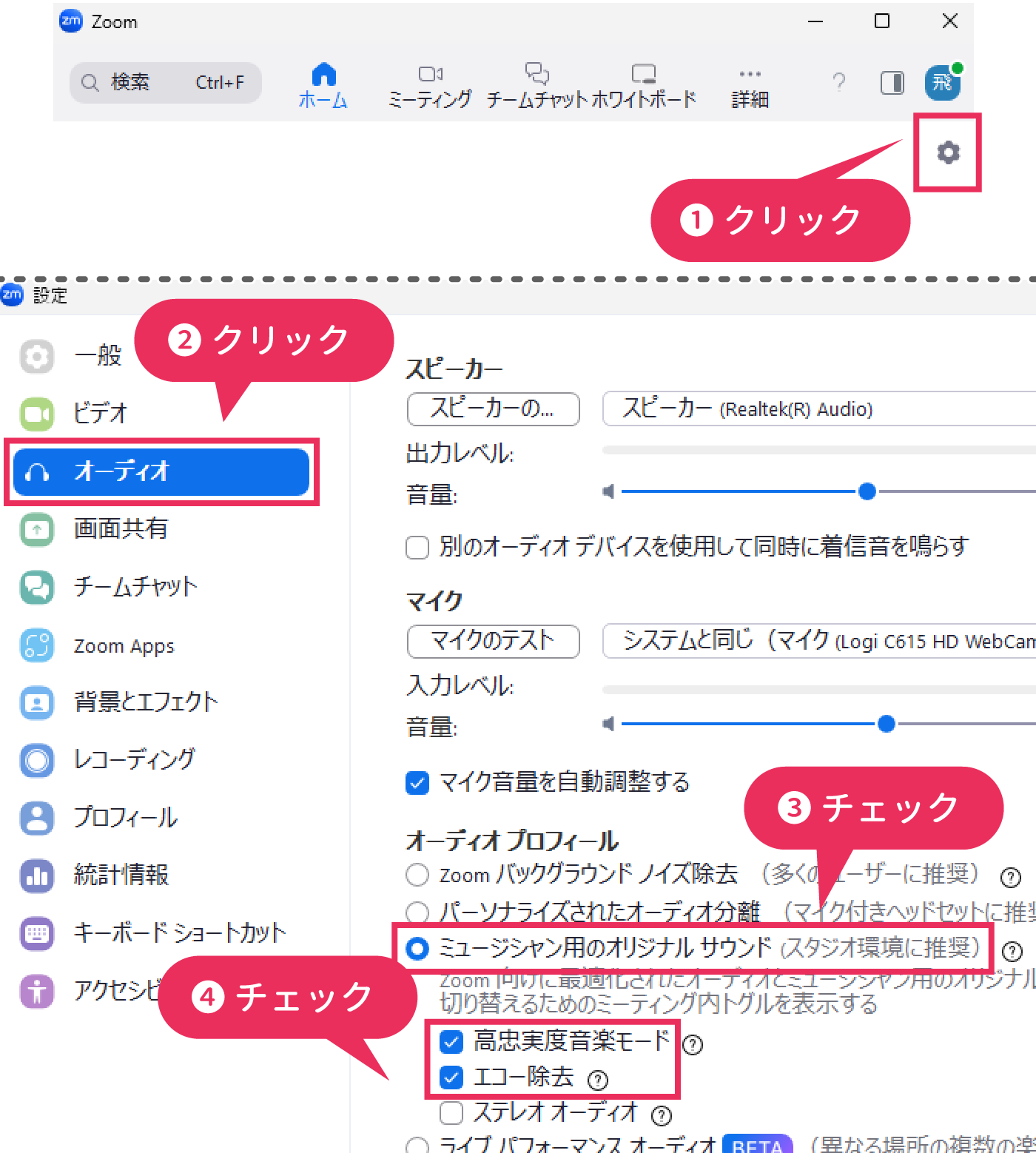Enable the Stereo Audio (ステレオ オーディオ) checkbox
1036x1153 pixels.
point(451,1112)
